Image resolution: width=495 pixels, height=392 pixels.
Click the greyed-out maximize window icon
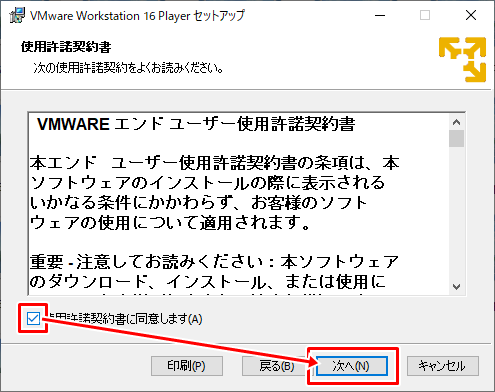425,15
